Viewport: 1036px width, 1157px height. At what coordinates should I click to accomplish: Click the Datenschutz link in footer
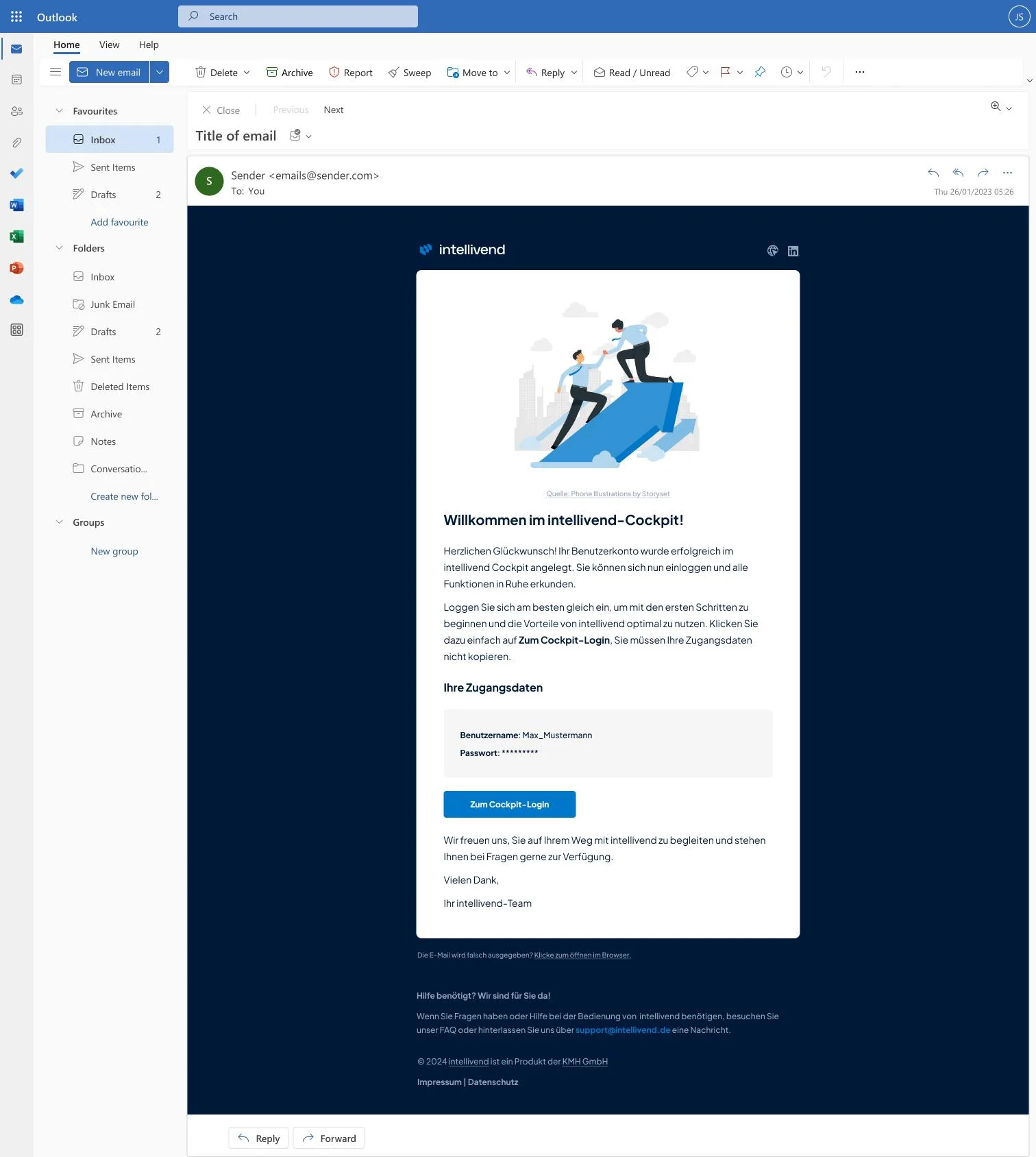coord(493,1082)
